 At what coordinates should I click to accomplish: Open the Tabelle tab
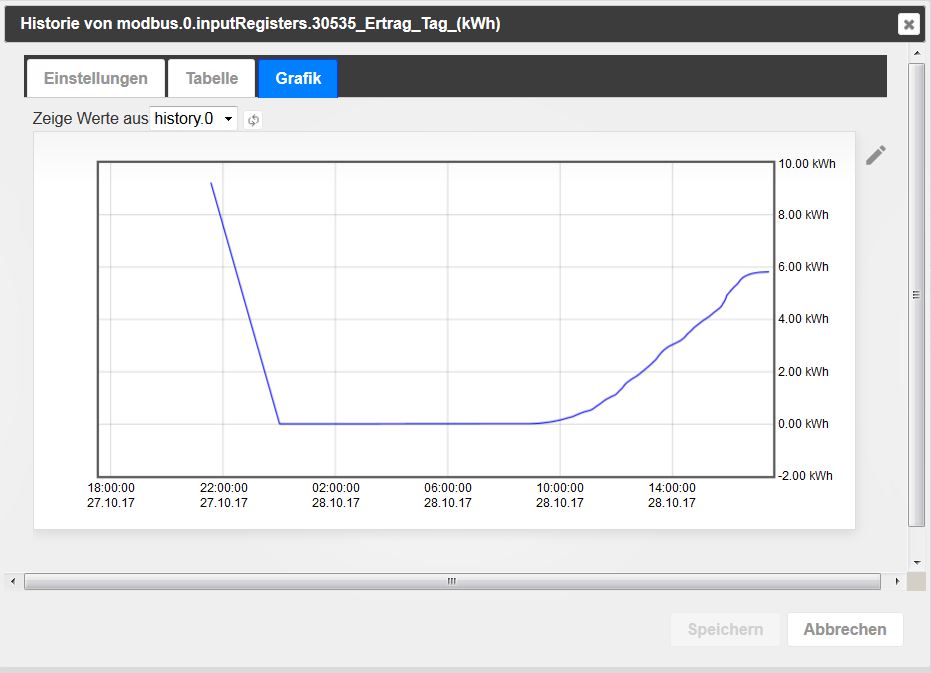click(212, 78)
